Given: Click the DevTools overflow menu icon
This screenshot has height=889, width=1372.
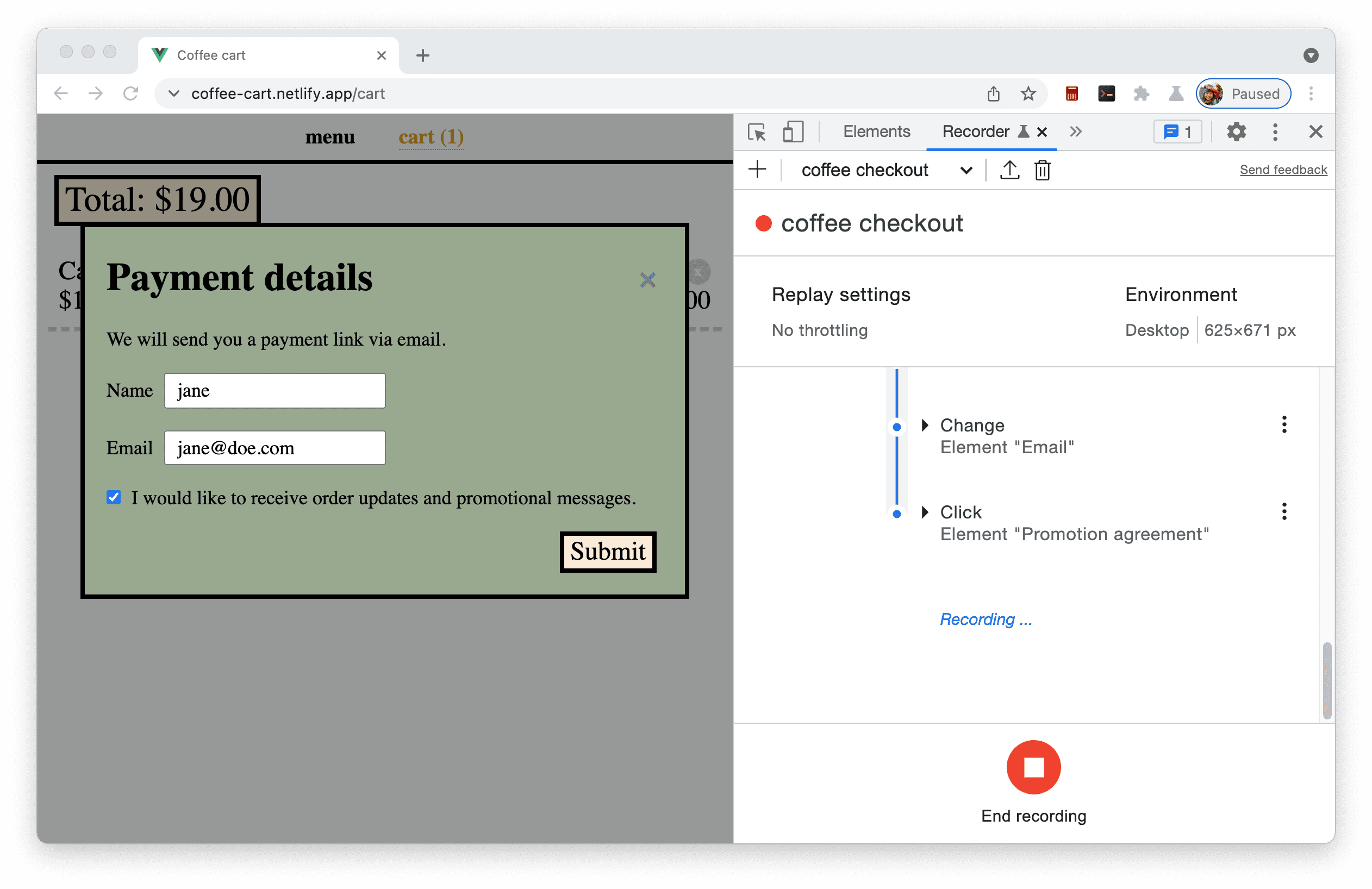Looking at the screenshot, I should point(1276,131).
